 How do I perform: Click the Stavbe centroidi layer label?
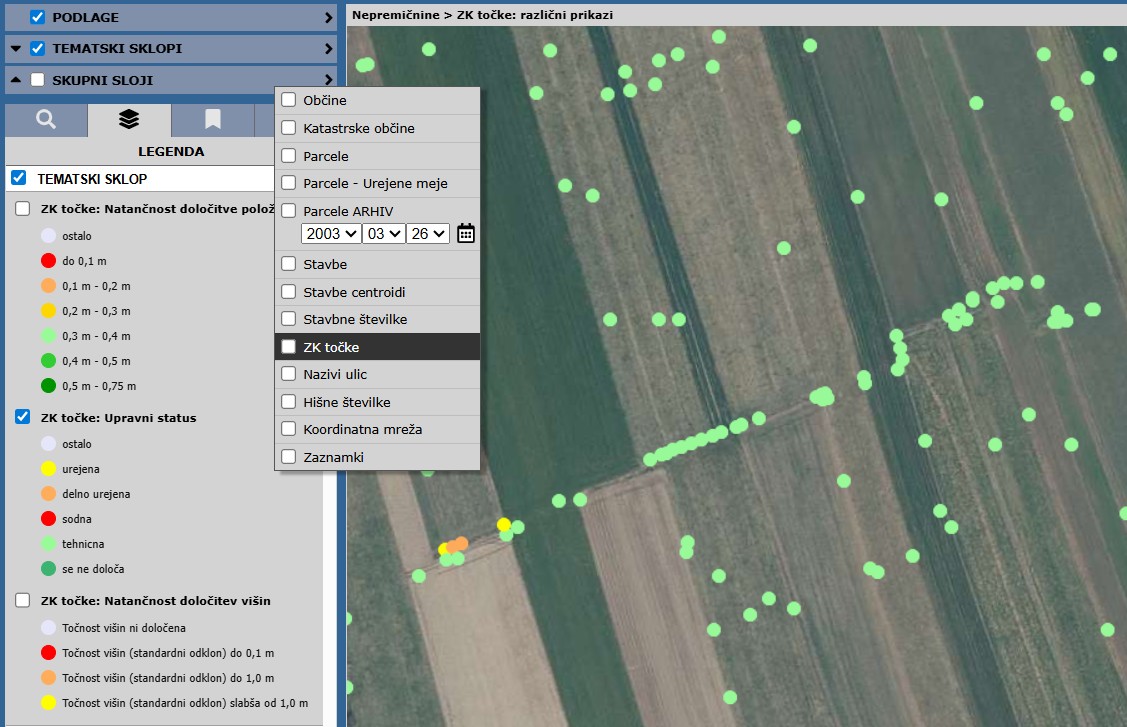(x=354, y=292)
